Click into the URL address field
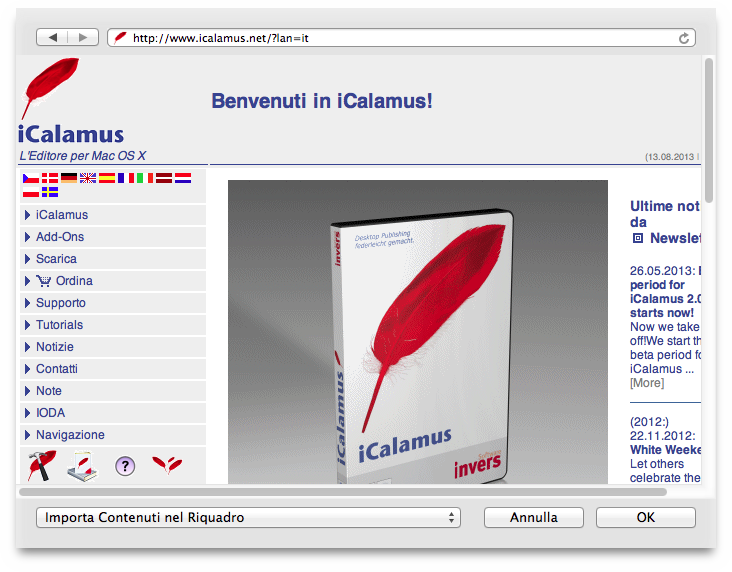 401,38
